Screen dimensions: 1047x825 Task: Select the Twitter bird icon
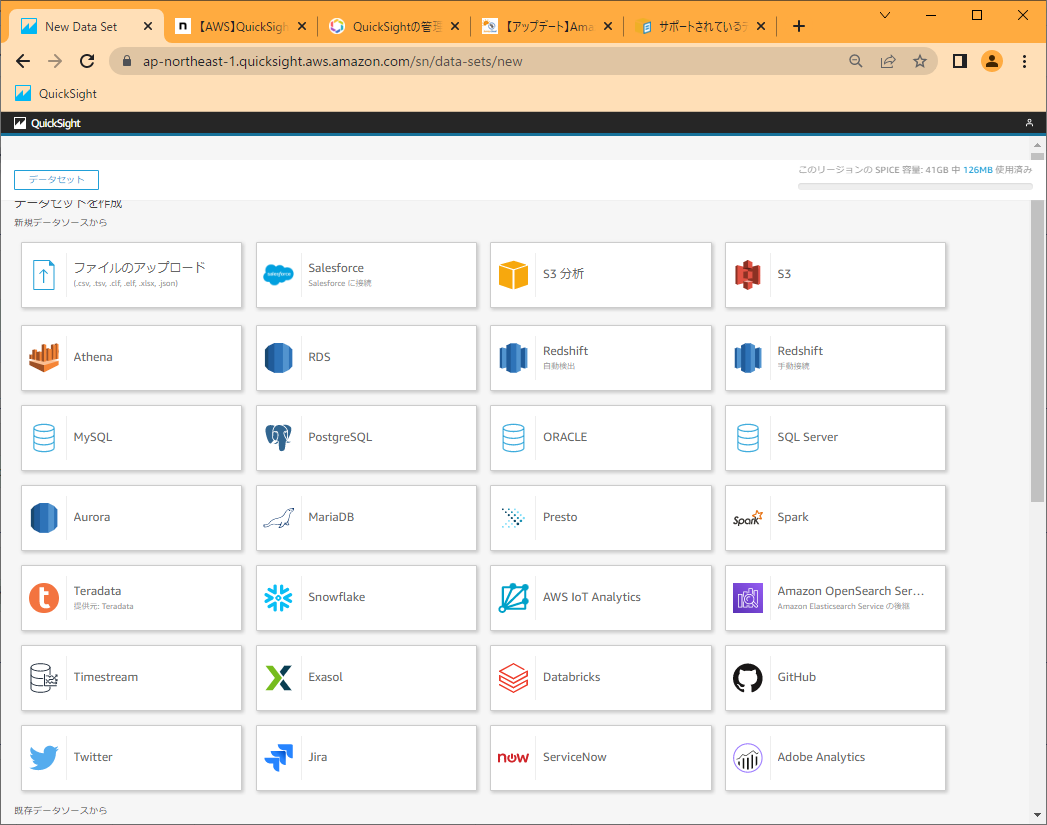coord(44,758)
